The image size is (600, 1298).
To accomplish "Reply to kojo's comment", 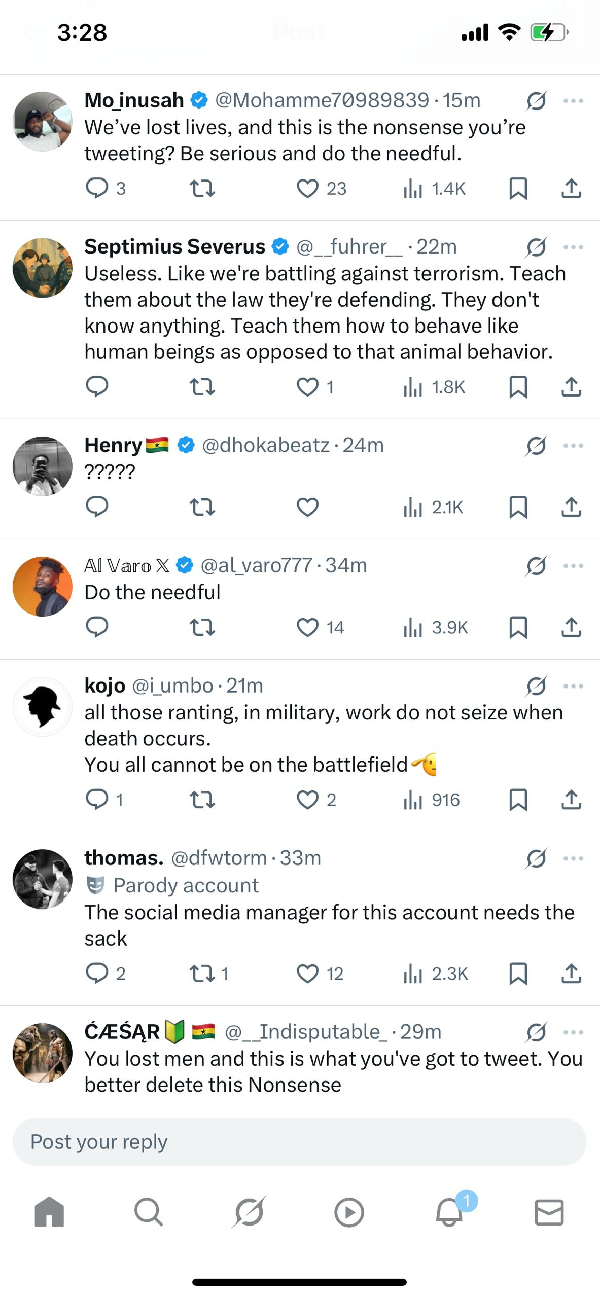I will click(97, 799).
